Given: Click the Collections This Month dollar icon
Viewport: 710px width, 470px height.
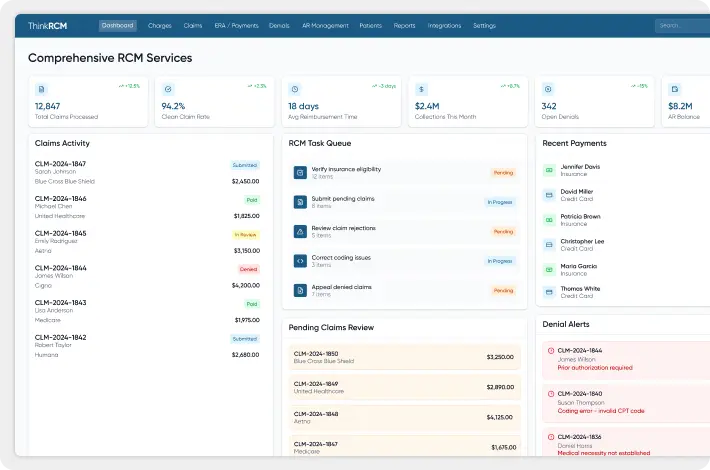Looking at the screenshot, I should click(421, 89).
